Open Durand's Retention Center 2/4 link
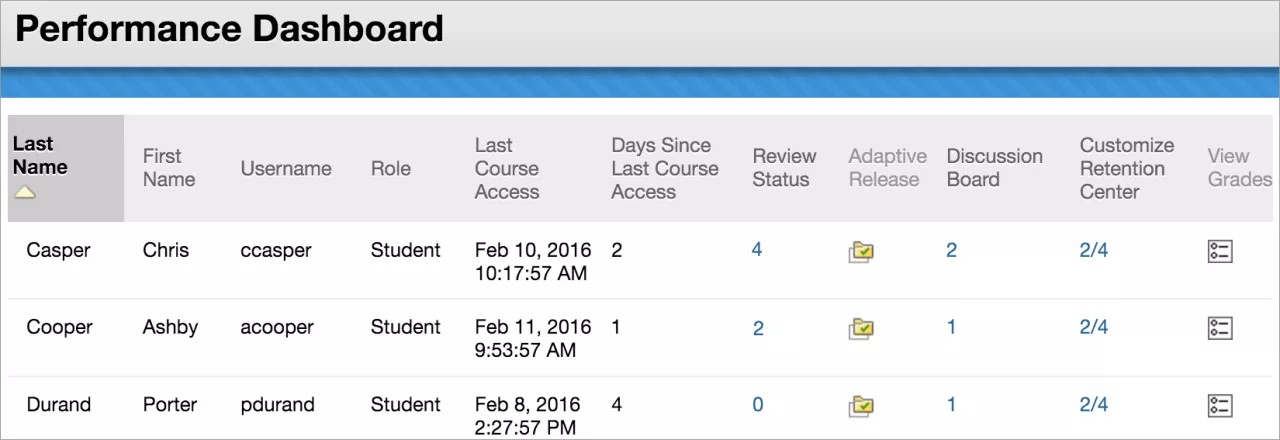Screen dimensions: 1280x440 click(1094, 405)
